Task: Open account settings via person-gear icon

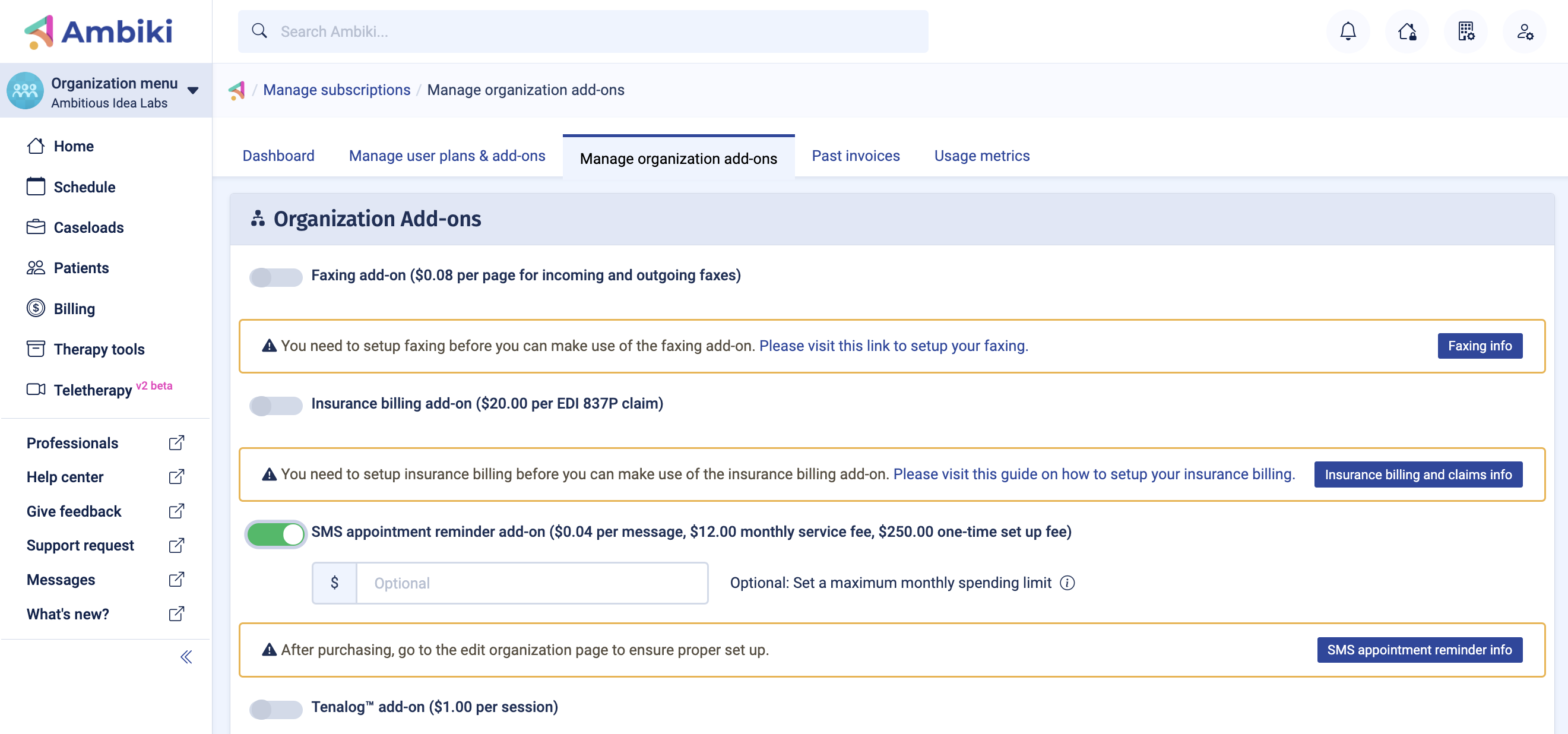Action: pyautogui.click(x=1525, y=31)
